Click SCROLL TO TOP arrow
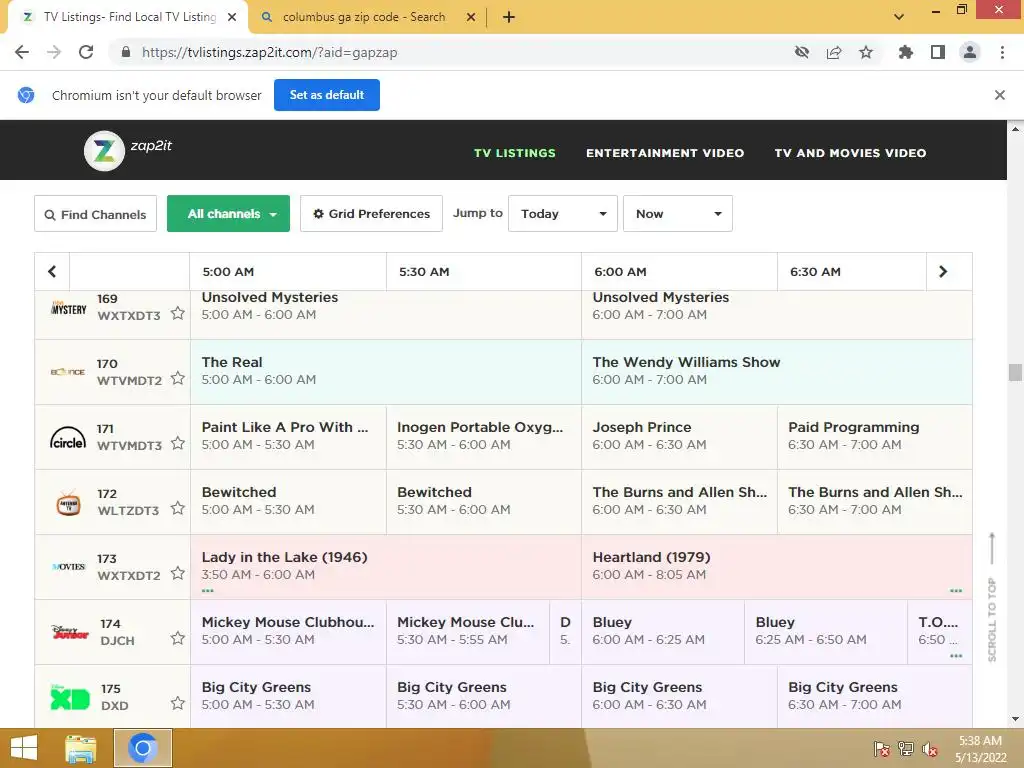The height and width of the screenshot is (768, 1024). click(991, 597)
